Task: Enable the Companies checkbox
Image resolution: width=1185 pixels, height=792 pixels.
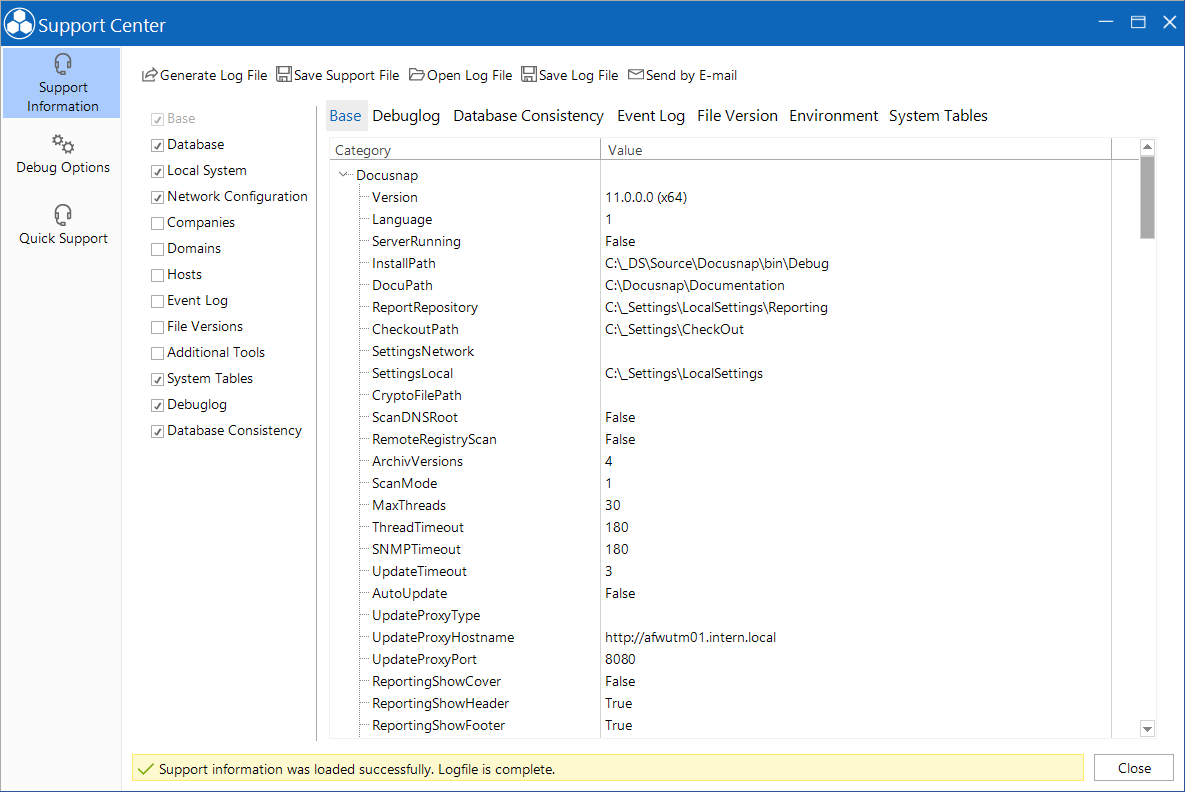Action: 157,223
